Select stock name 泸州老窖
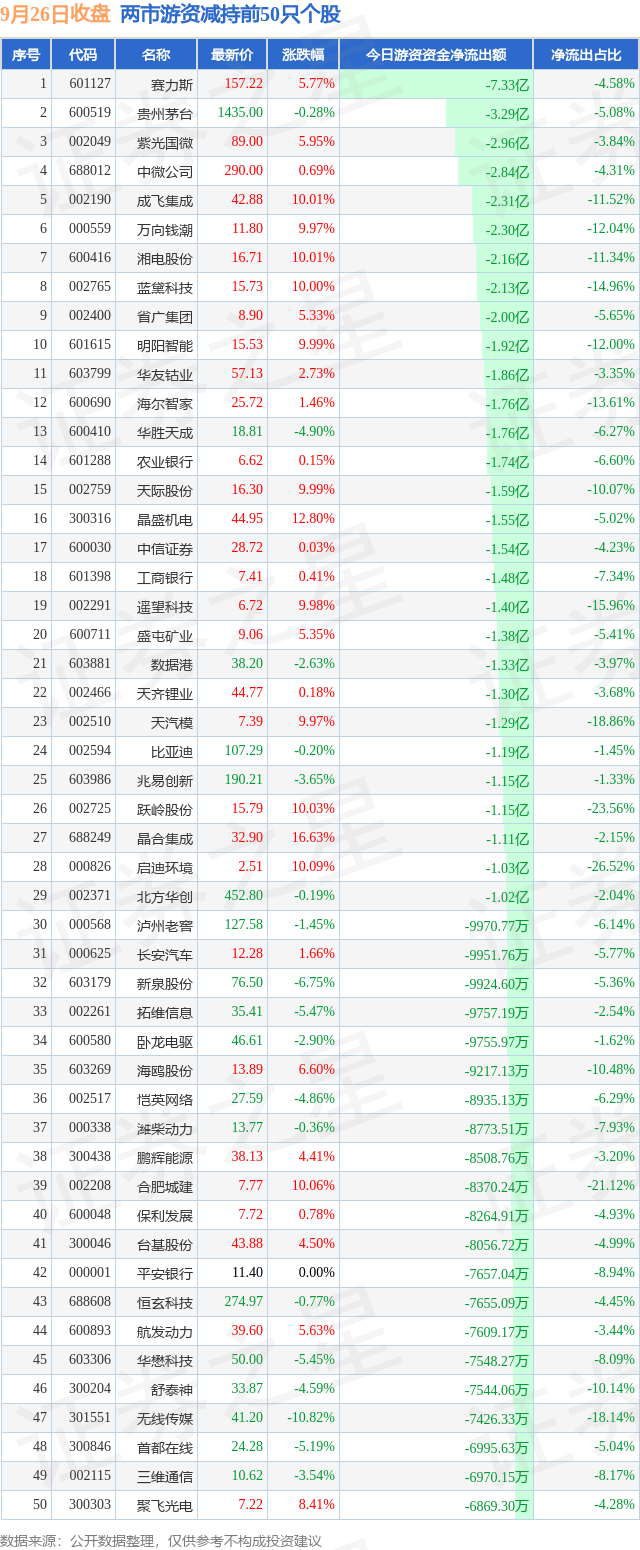Viewport: 640px width, 1550px height. [166, 925]
